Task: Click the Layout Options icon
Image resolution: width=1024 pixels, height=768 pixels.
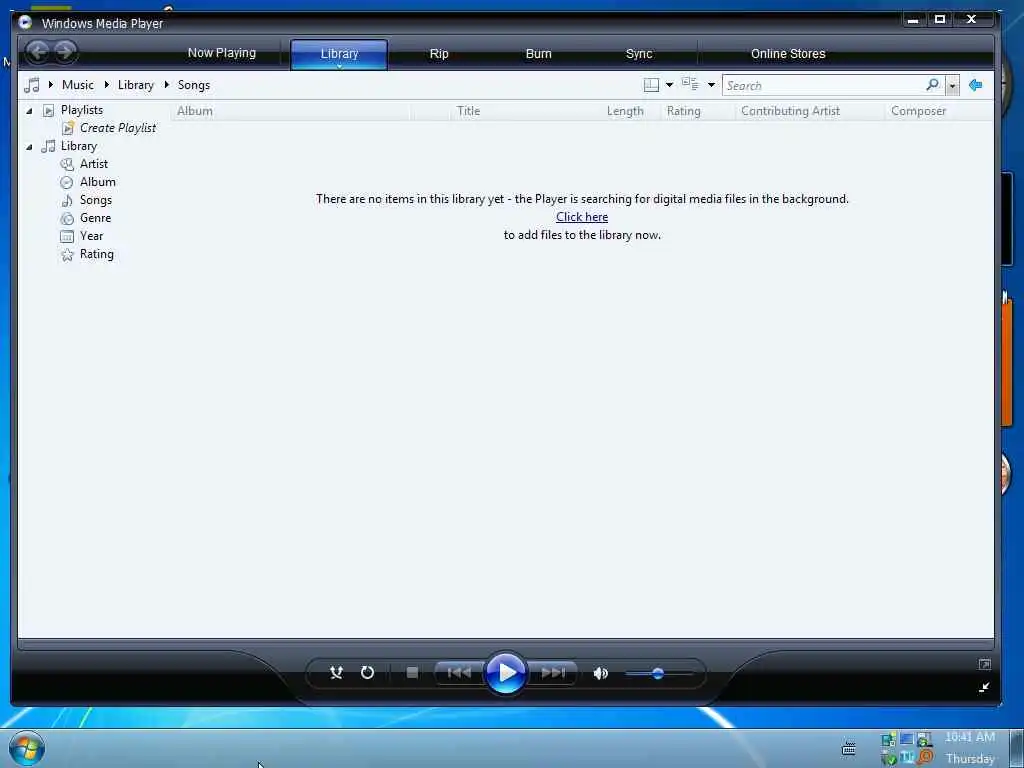Action: [x=651, y=85]
